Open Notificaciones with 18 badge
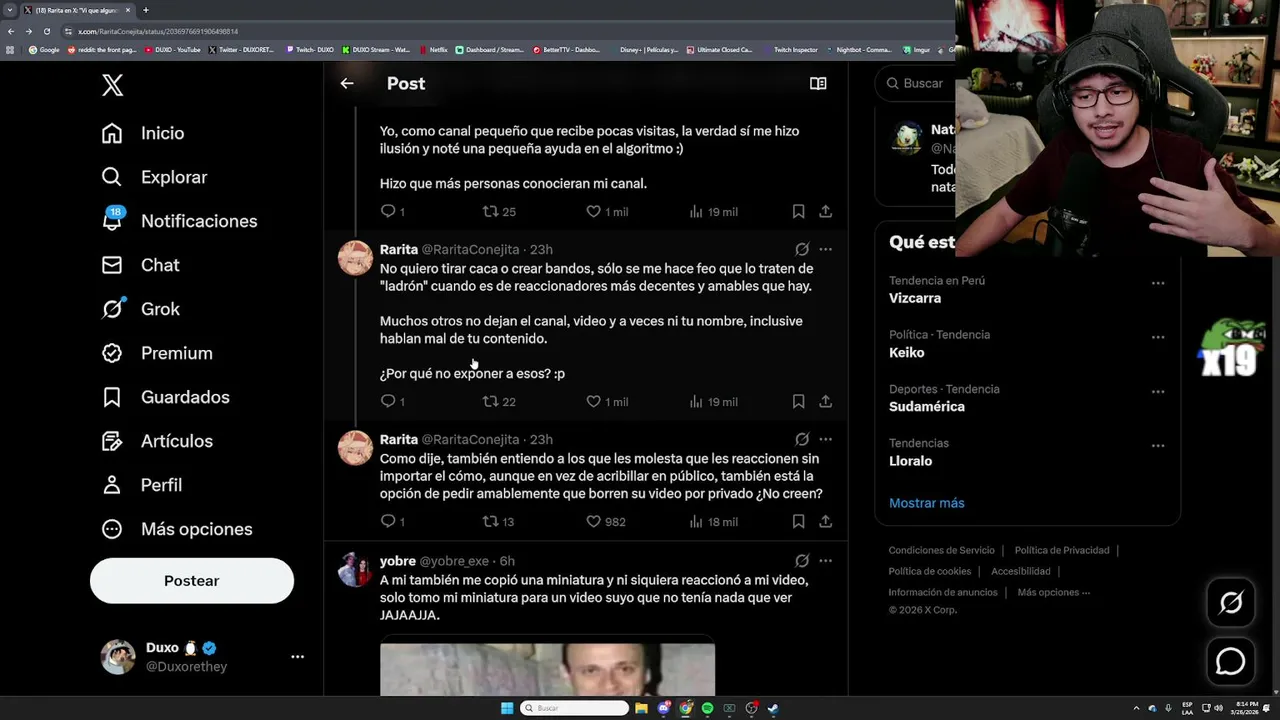This screenshot has height=720, width=1280. [x=179, y=221]
